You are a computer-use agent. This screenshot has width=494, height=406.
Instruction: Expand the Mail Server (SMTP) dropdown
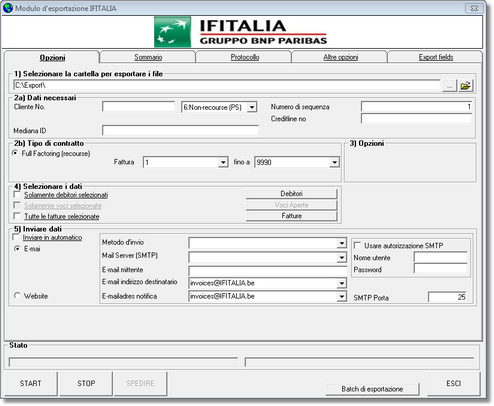coord(341,257)
